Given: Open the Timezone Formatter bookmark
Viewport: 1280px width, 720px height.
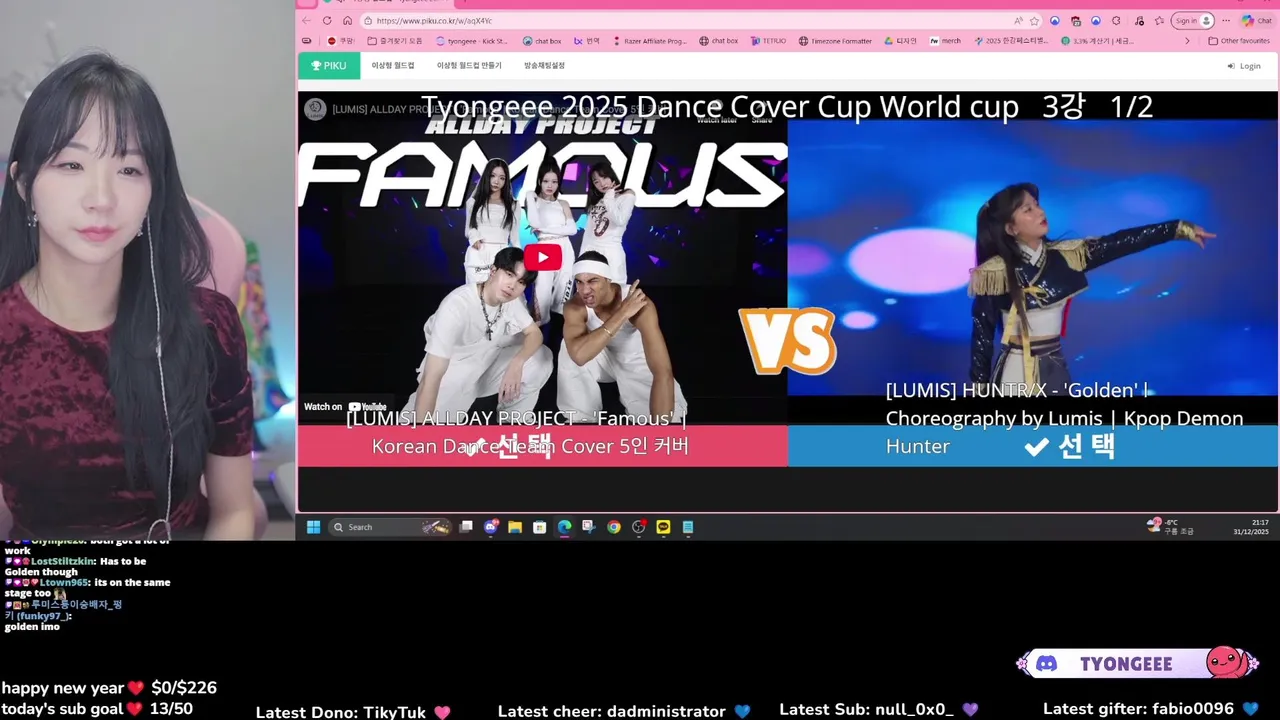Looking at the screenshot, I should (x=835, y=41).
